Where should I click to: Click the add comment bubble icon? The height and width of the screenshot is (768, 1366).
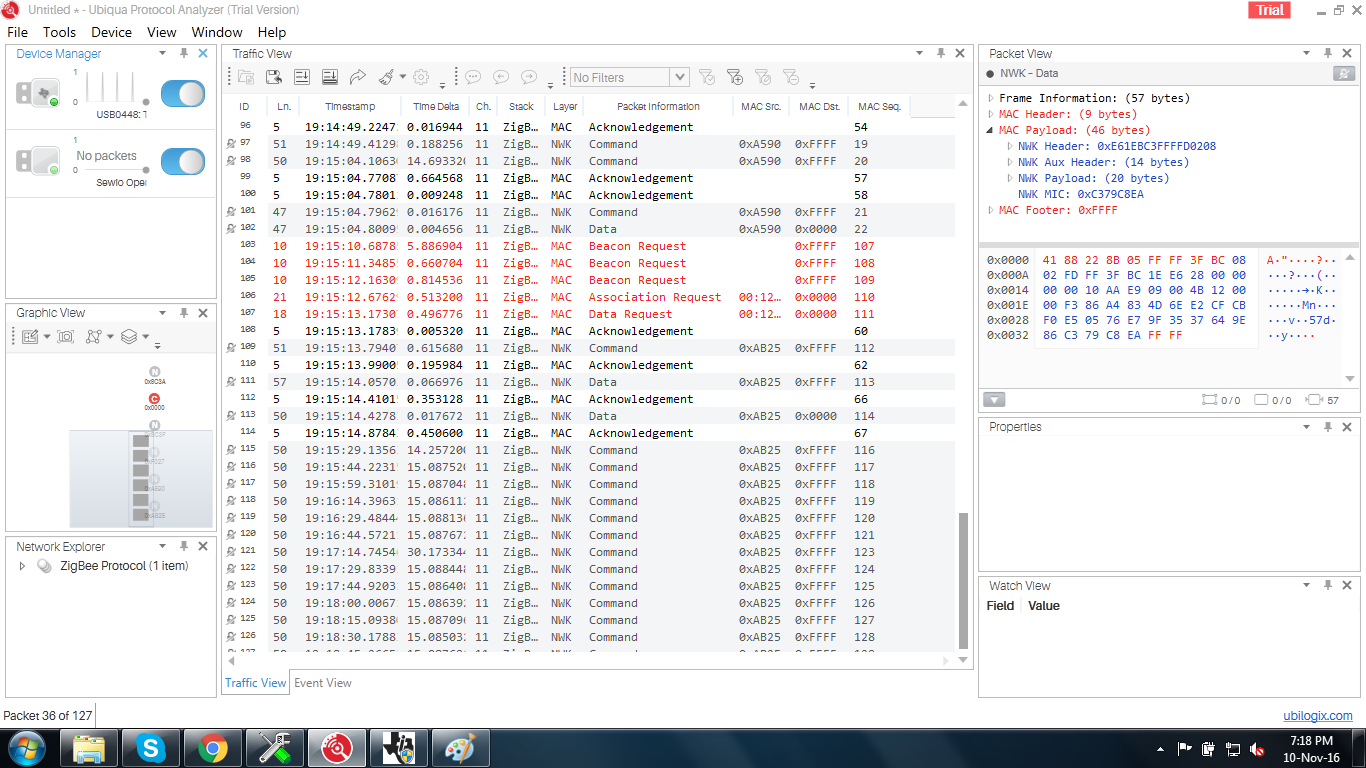tap(473, 77)
